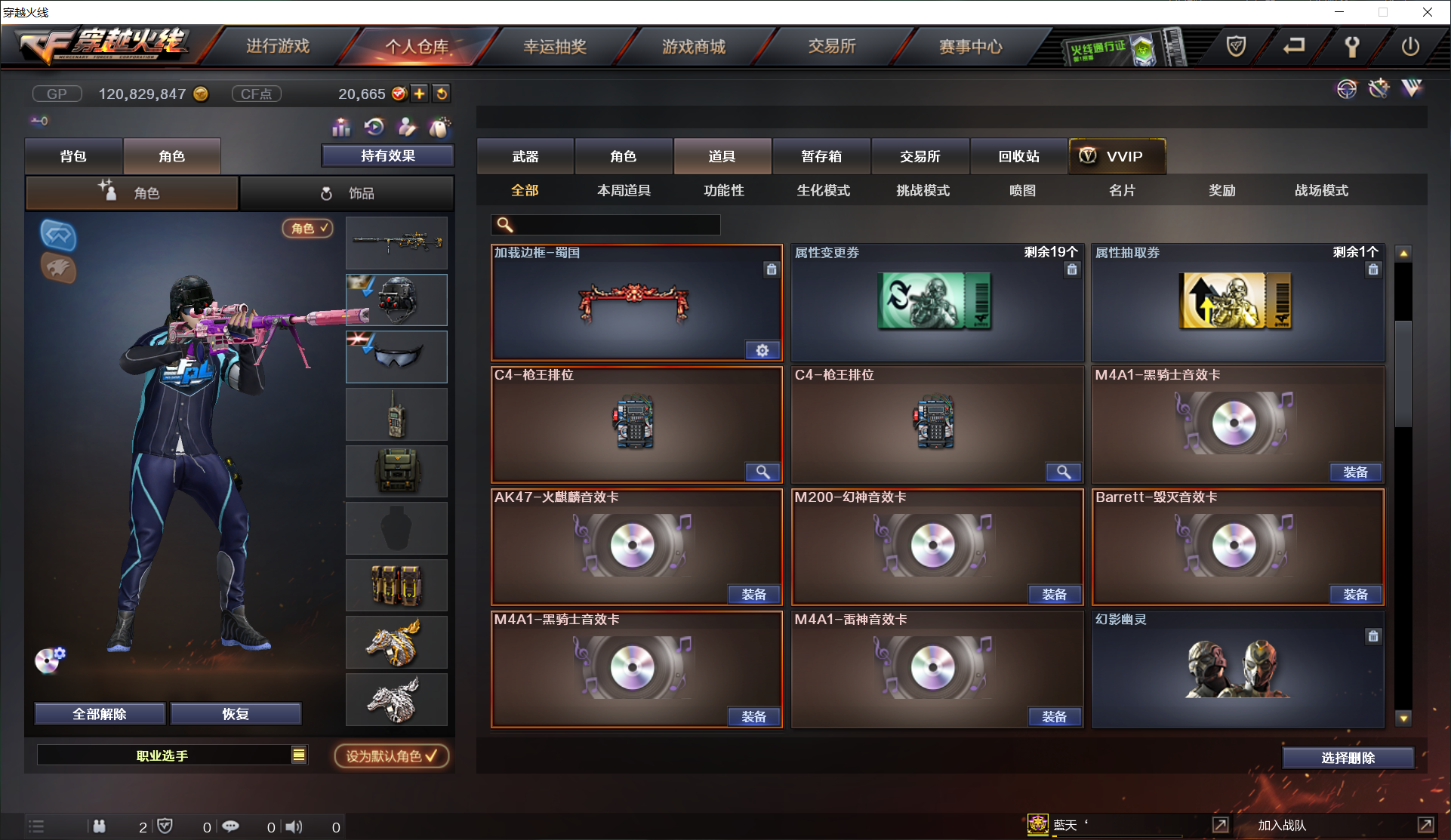Open the 职业选手 dropdown list icon
The image size is (1451, 840).
tap(299, 755)
